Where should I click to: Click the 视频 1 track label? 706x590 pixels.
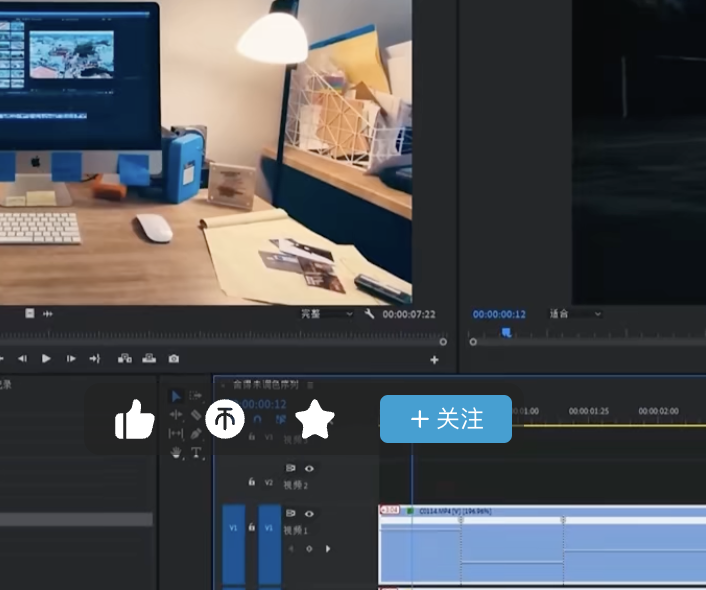pyautogui.click(x=295, y=530)
